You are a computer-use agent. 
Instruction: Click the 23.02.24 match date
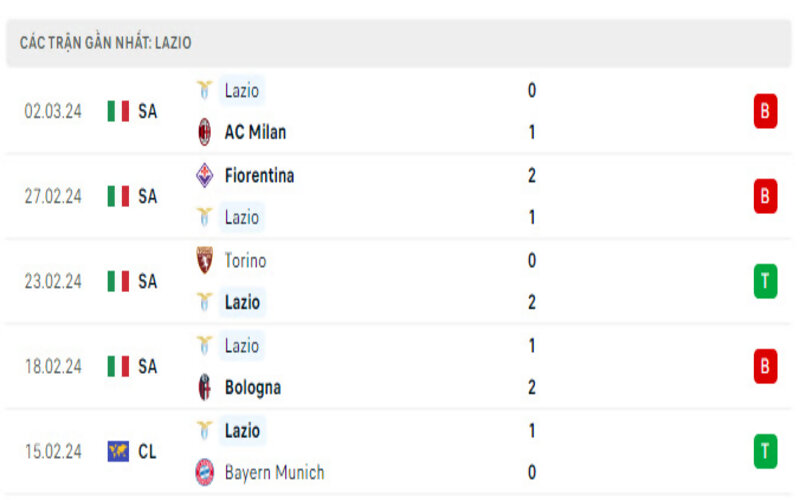[53, 282]
